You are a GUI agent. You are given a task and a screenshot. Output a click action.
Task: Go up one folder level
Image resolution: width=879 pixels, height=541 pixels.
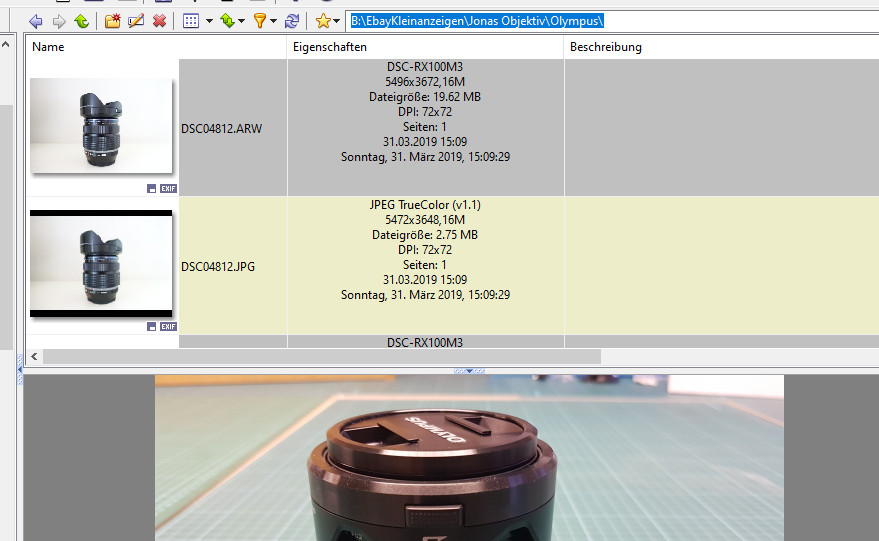(81, 21)
